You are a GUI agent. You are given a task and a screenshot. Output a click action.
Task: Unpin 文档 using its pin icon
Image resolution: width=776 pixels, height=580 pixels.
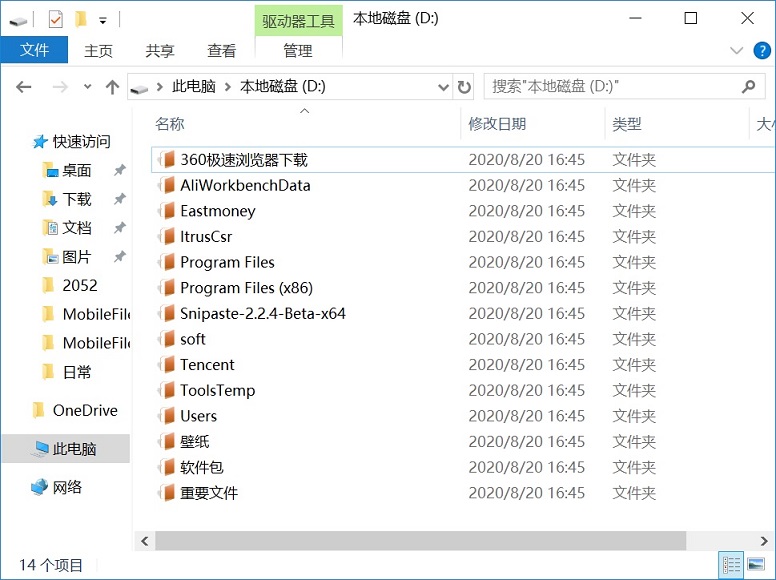[119, 228]
